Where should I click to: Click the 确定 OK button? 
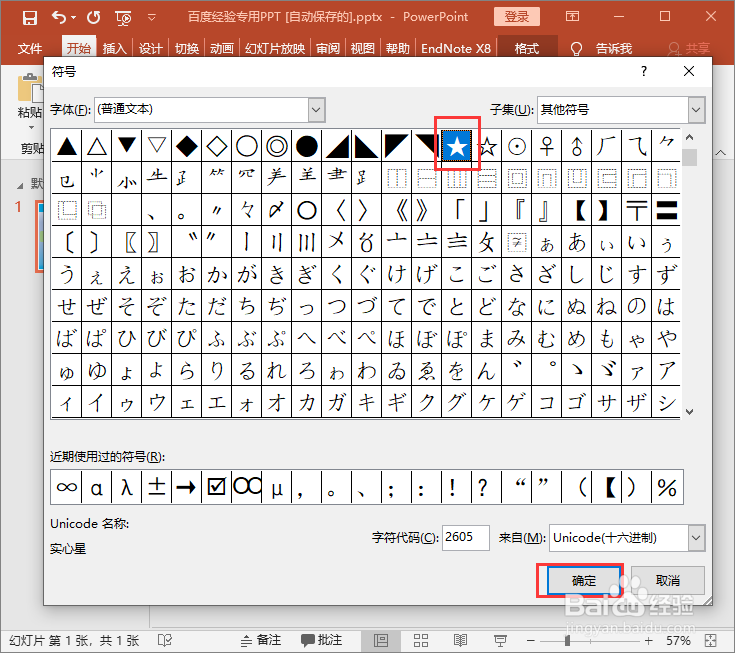pyautogui.click(x=584, y=581)
